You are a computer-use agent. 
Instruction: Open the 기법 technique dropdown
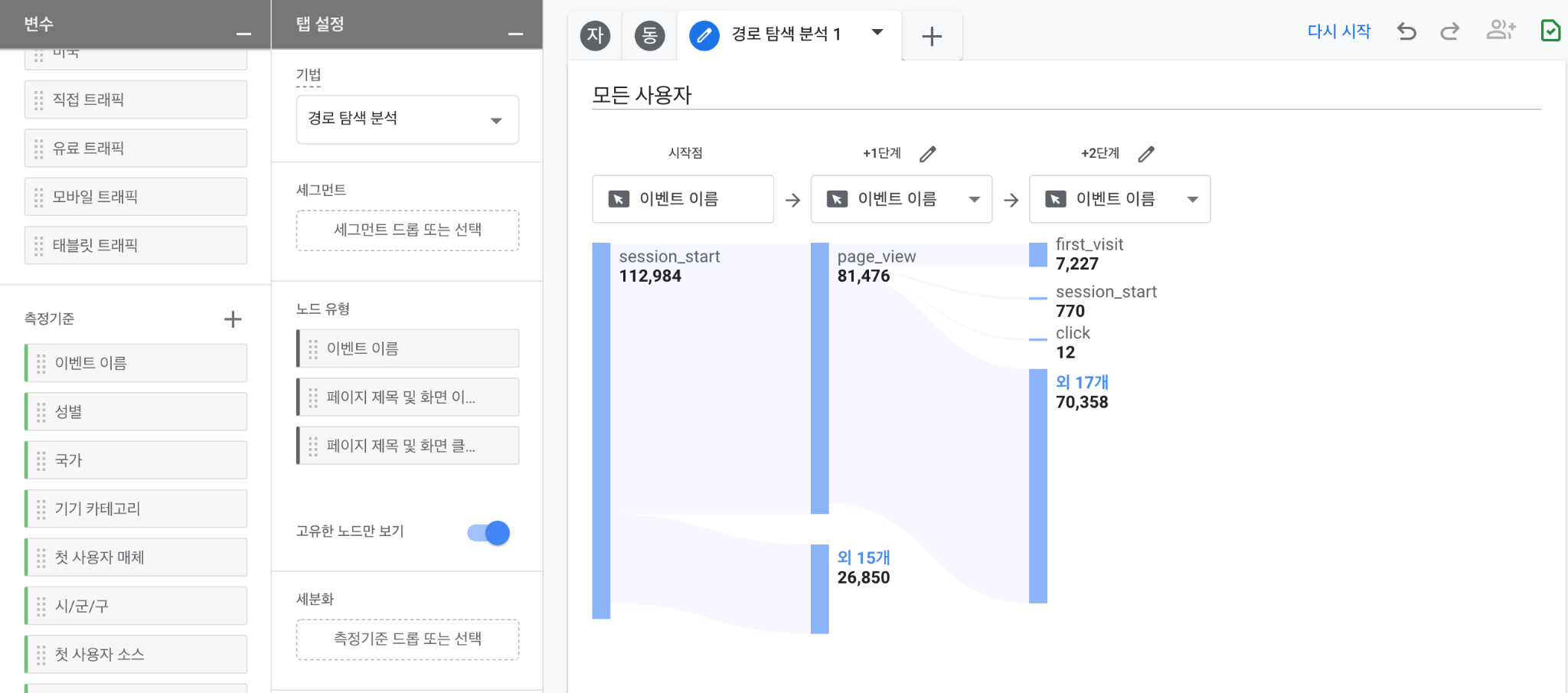point(407,119)
